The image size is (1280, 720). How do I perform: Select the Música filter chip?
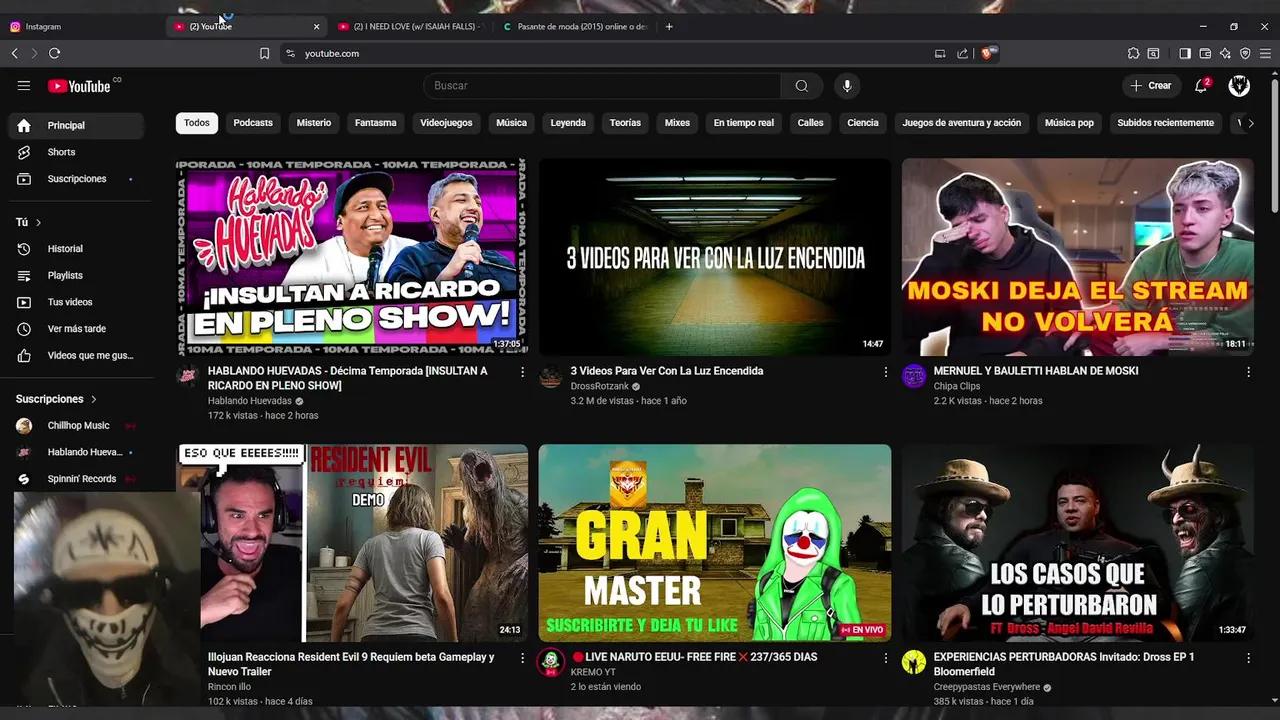pyautogui.click(x=511, y=123)
